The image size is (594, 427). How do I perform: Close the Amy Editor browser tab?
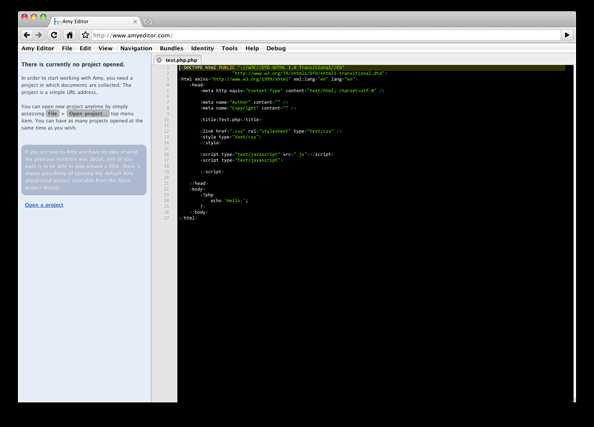(135, 22)
